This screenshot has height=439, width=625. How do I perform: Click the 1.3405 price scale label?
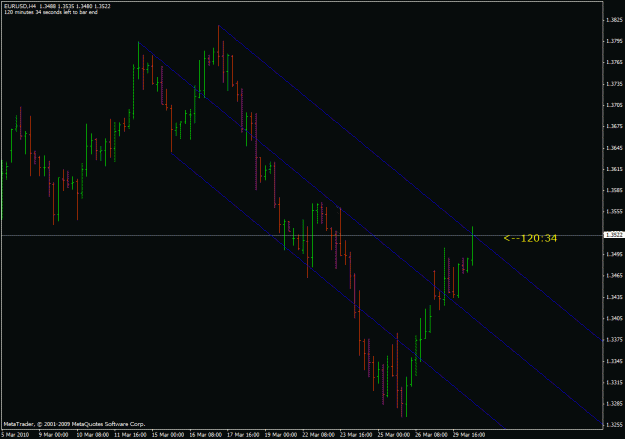coord(614,318)
